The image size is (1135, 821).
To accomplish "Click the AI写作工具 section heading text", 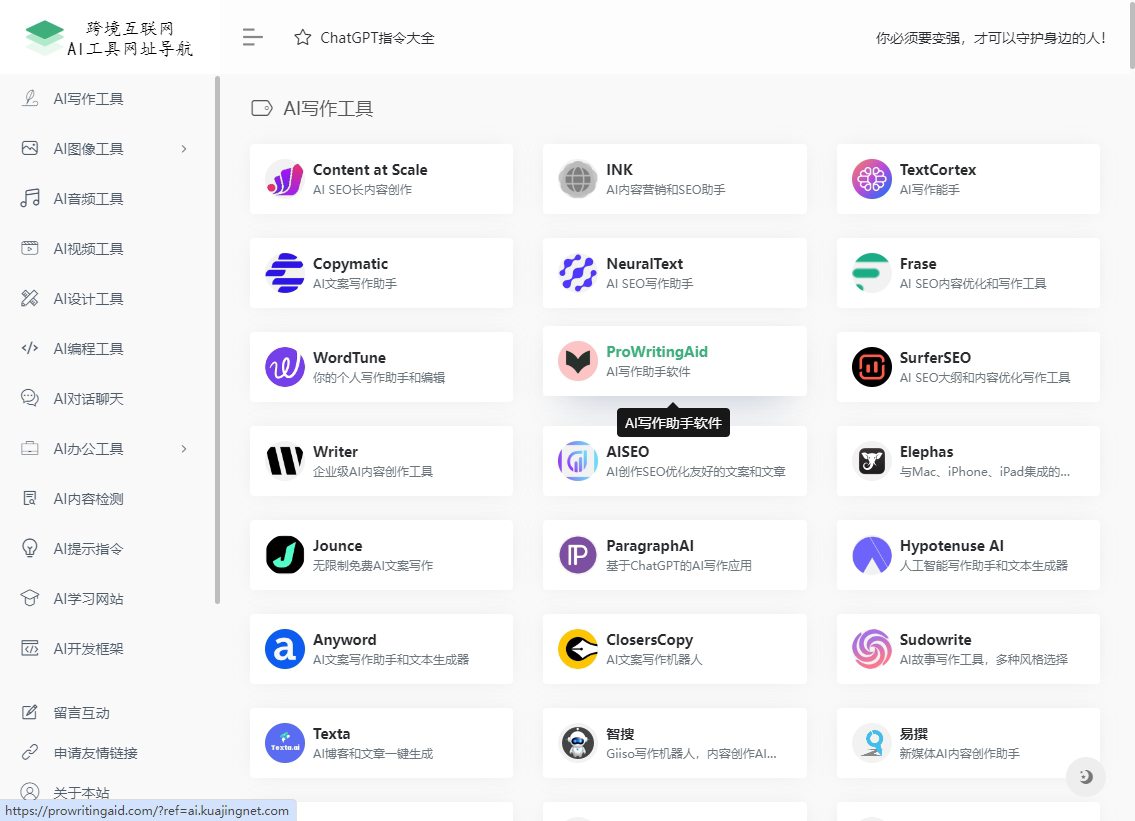I will 328,109.
